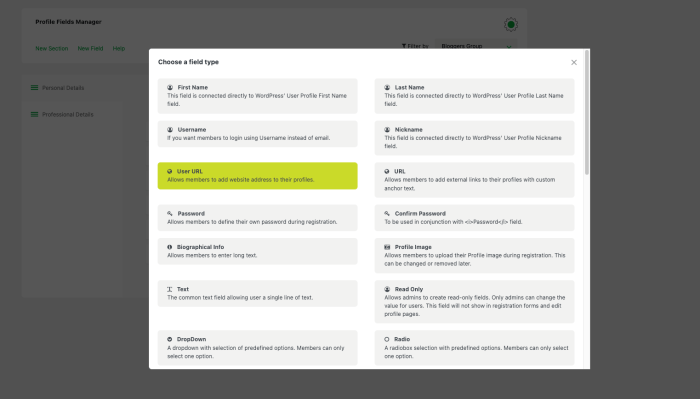700x399 pixels.
Task: Click the Choose a field type title
Action: [x=188, y=62]
